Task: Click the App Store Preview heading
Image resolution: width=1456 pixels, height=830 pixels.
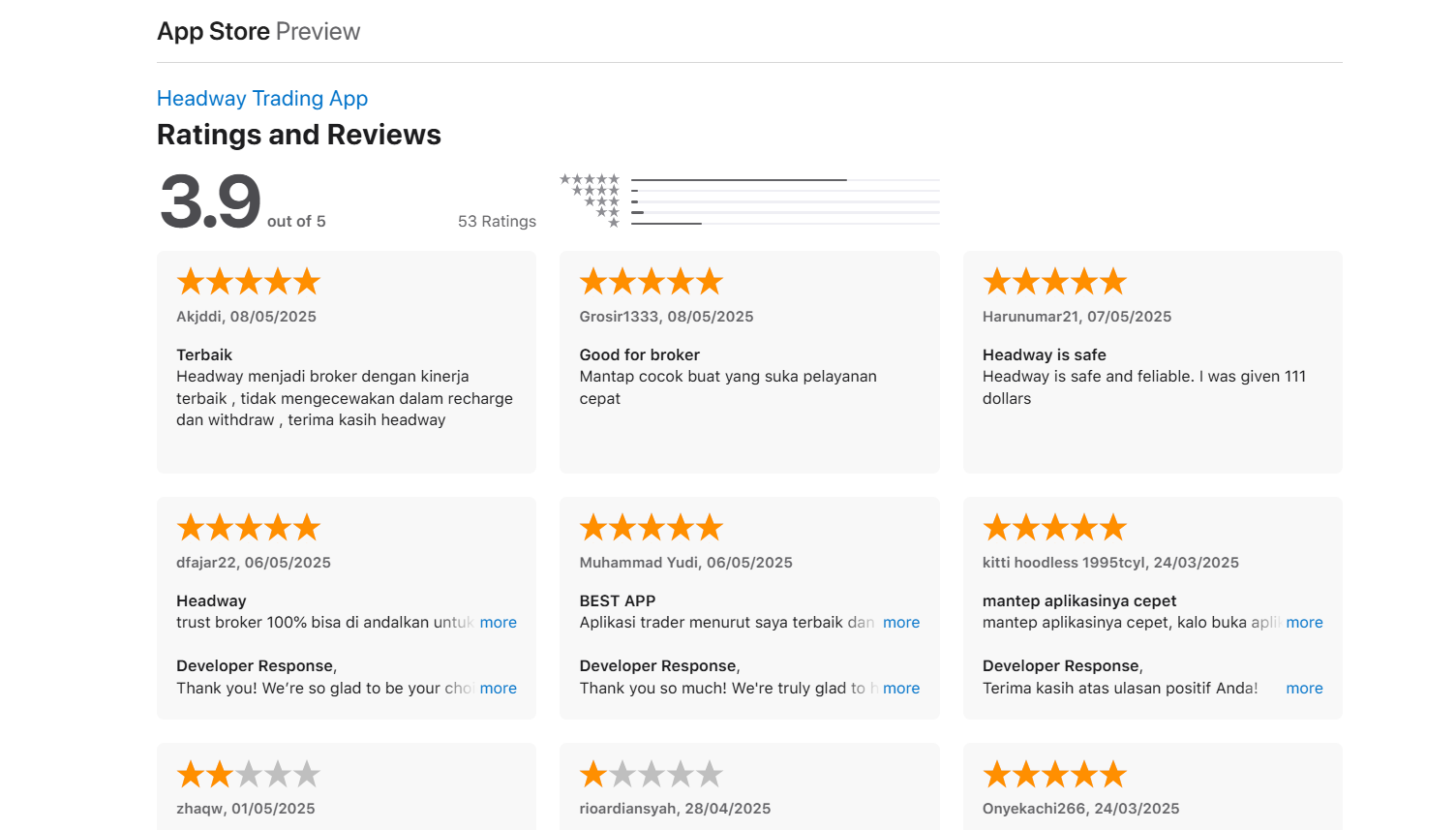Action: [x=258, y=32]
